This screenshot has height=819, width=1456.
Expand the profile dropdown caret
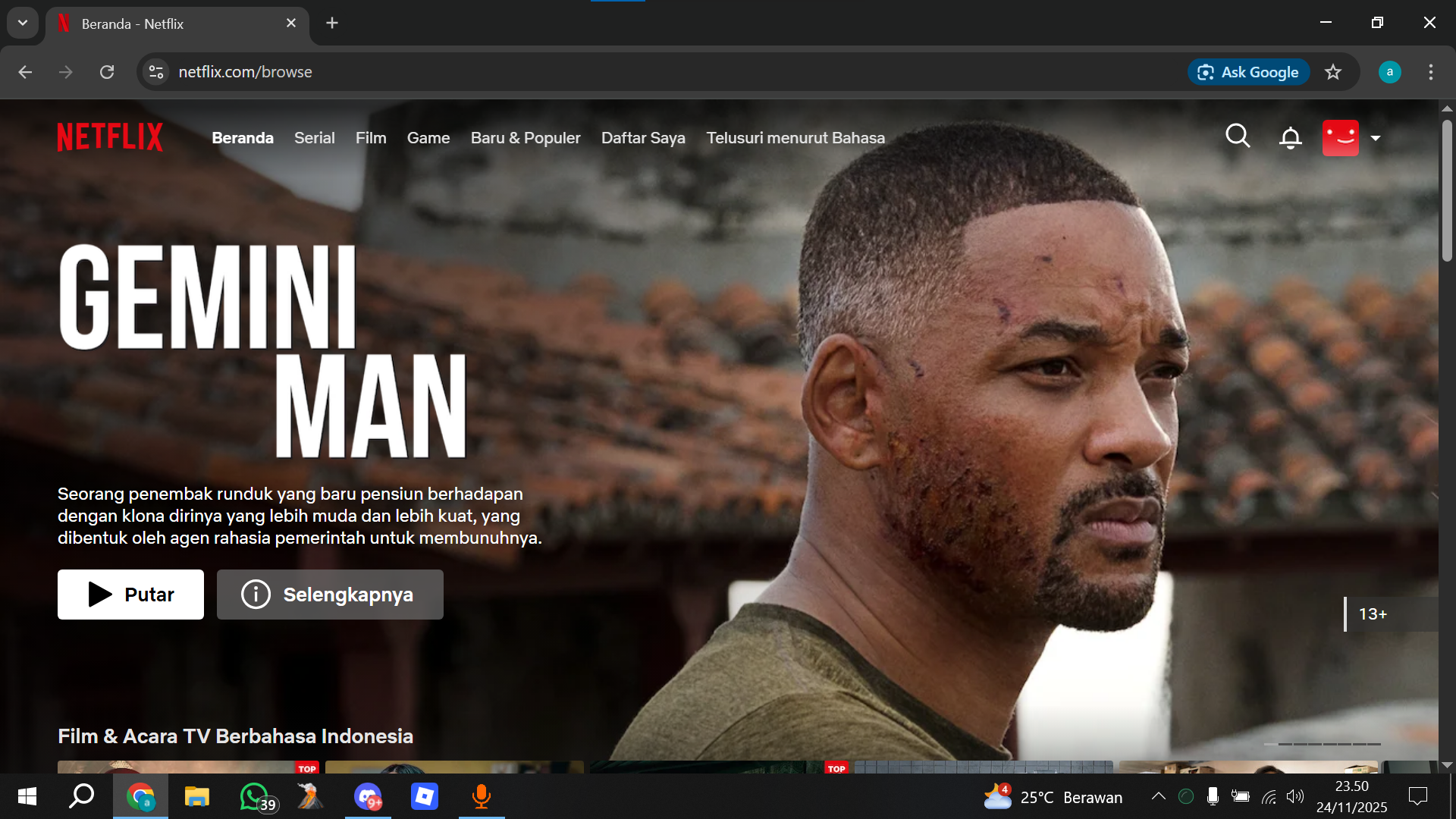click(1376, 138)
